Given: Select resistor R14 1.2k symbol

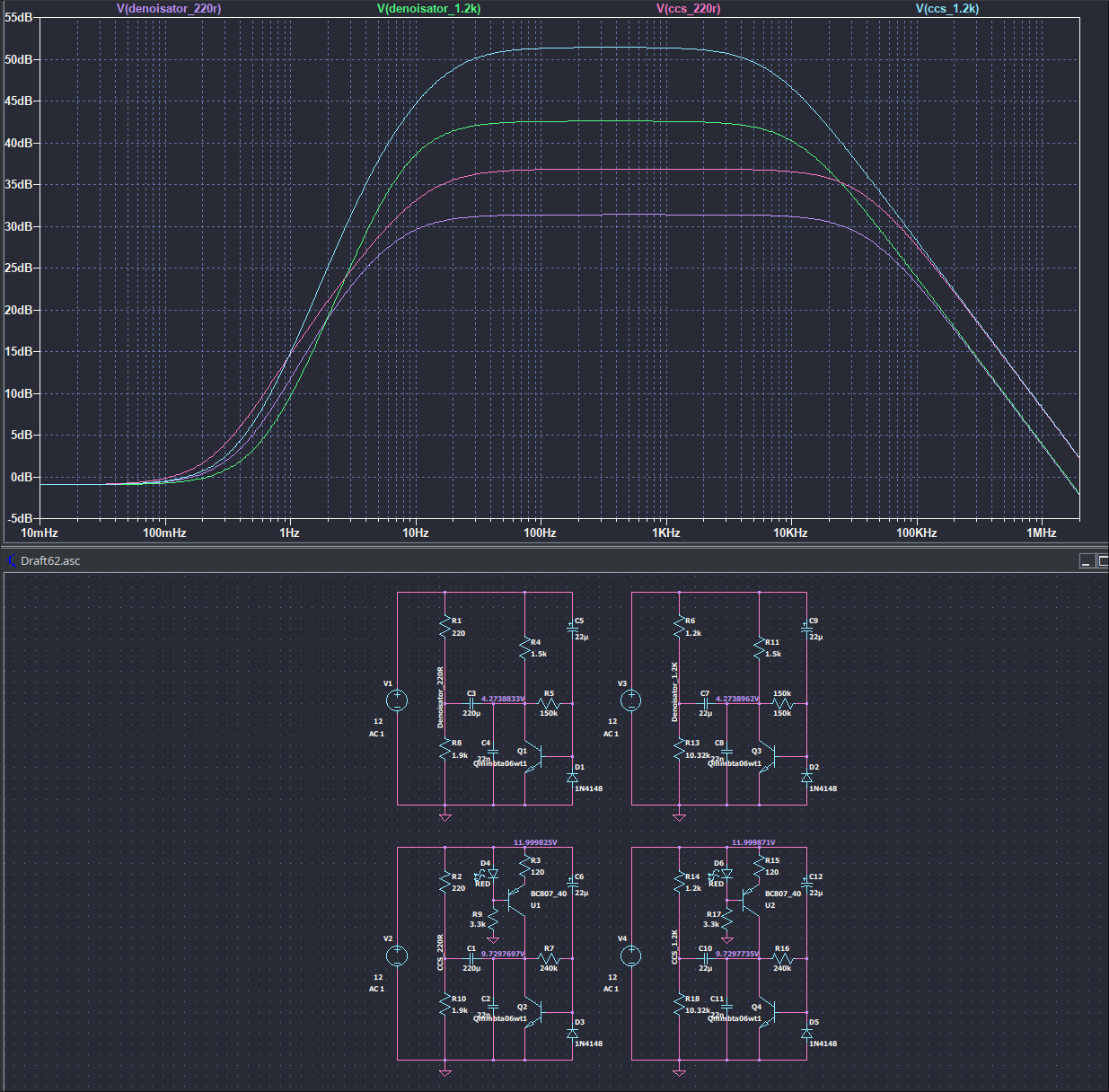Looking at the screenshot, I should [679, 882].
